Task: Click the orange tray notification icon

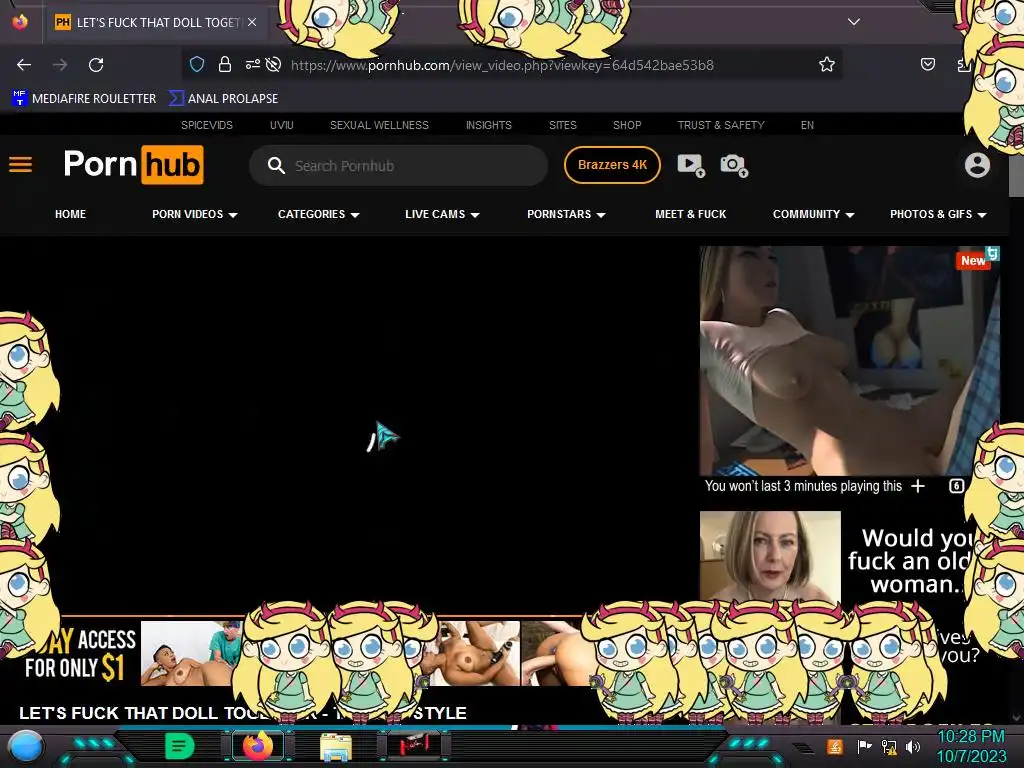Action: 835,746
